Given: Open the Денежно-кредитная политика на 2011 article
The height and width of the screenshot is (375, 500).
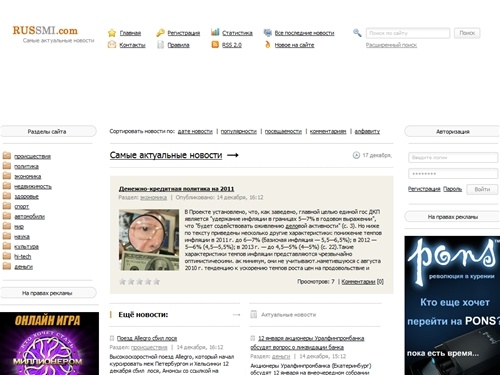Looking at the screenshot, I should click(x=176, y=189).
